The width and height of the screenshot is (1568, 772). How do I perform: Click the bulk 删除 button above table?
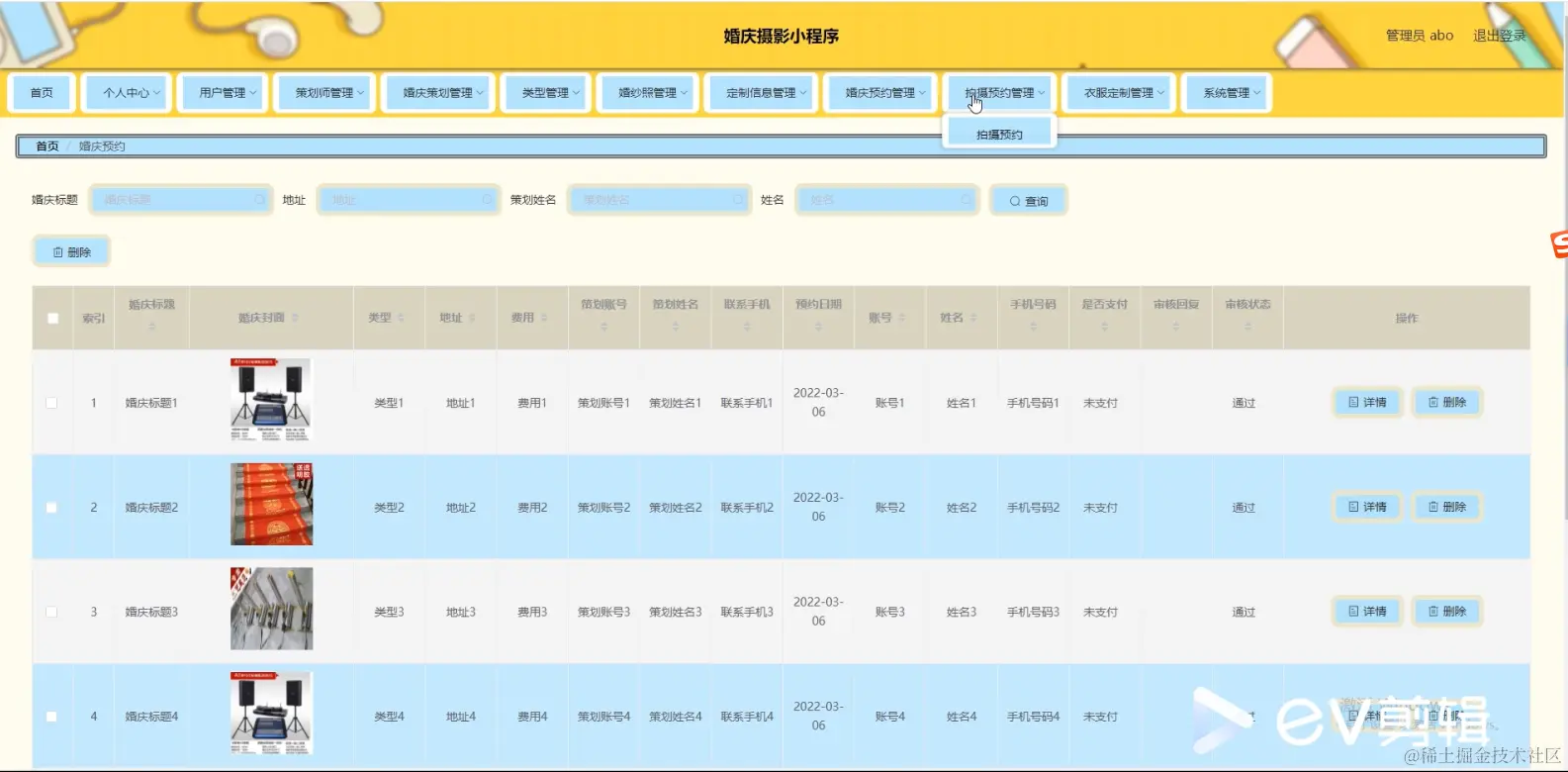coord(71,252)
